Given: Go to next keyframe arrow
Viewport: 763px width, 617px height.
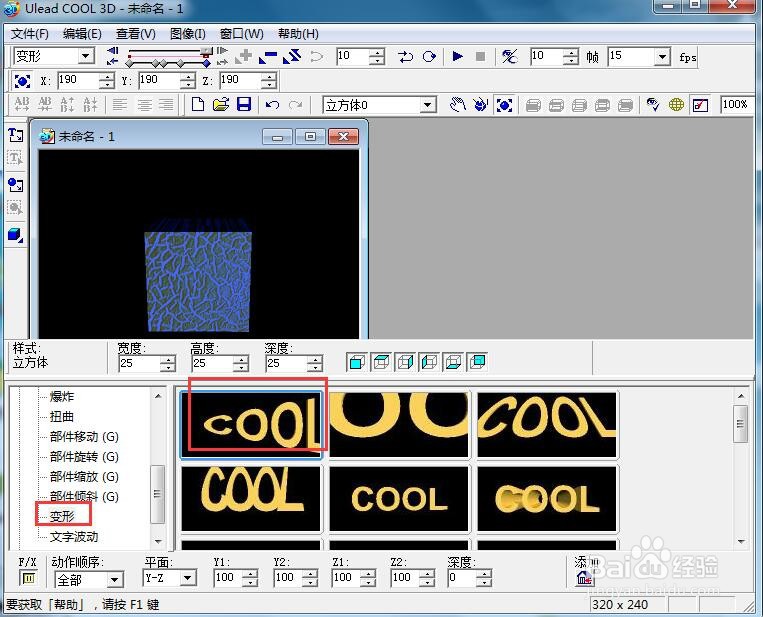Looking at the screenshot, I should point(222,61).
